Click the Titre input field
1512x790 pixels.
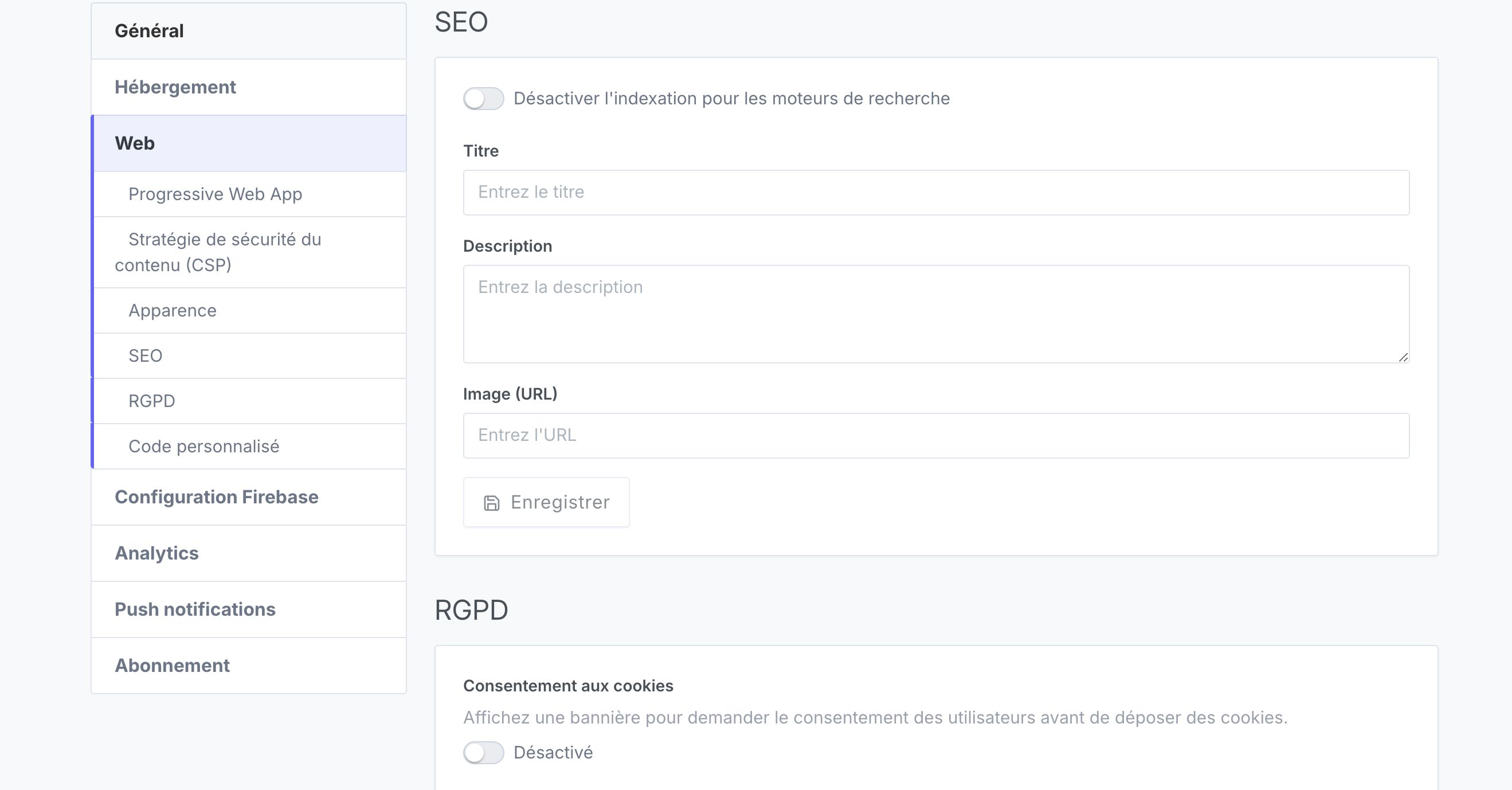[936, 193]
